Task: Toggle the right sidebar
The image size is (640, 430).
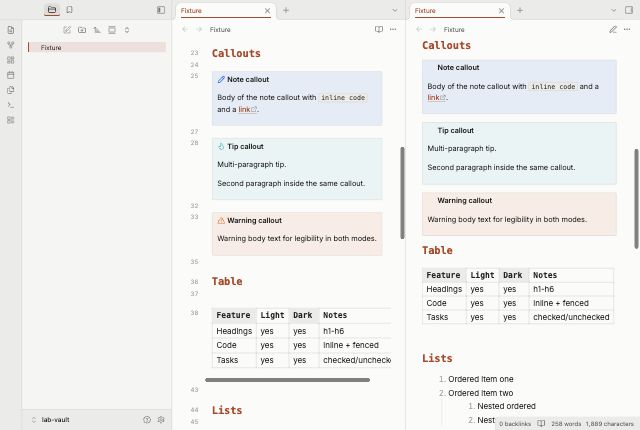Action: click(629, 10)
